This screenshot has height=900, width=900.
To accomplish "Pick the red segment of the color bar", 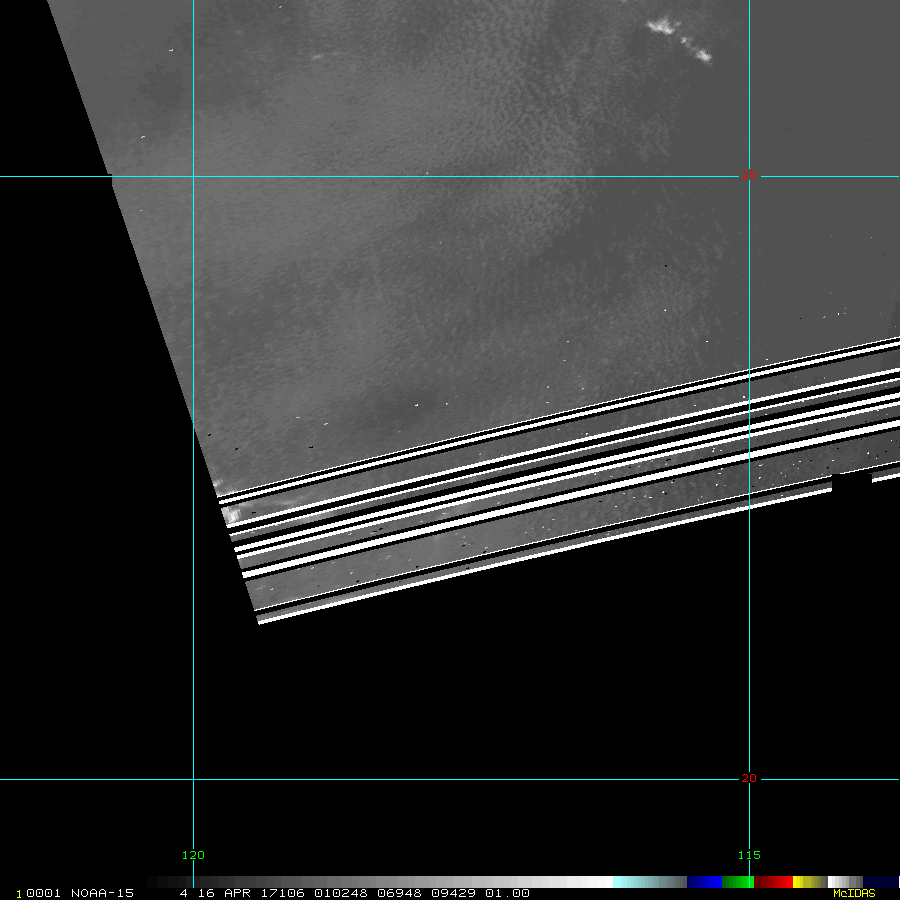I will [x=773, y=882].
